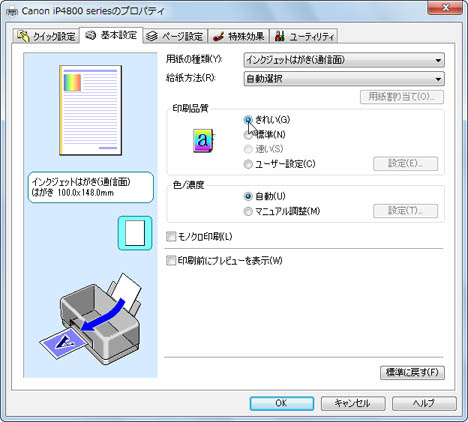Enable the モノクロ印刷(L) checkbox
468x422 pixels.
tap(171, 237)
